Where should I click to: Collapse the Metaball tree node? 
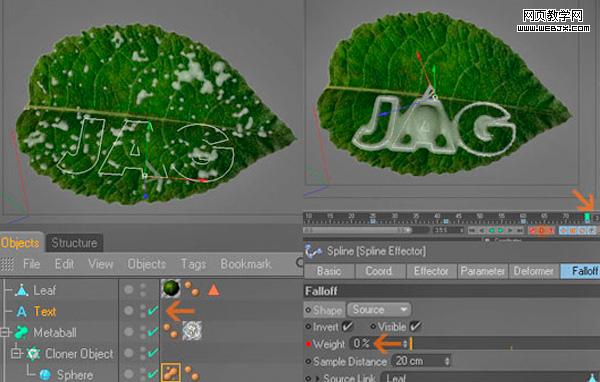(x=5, y=332)
